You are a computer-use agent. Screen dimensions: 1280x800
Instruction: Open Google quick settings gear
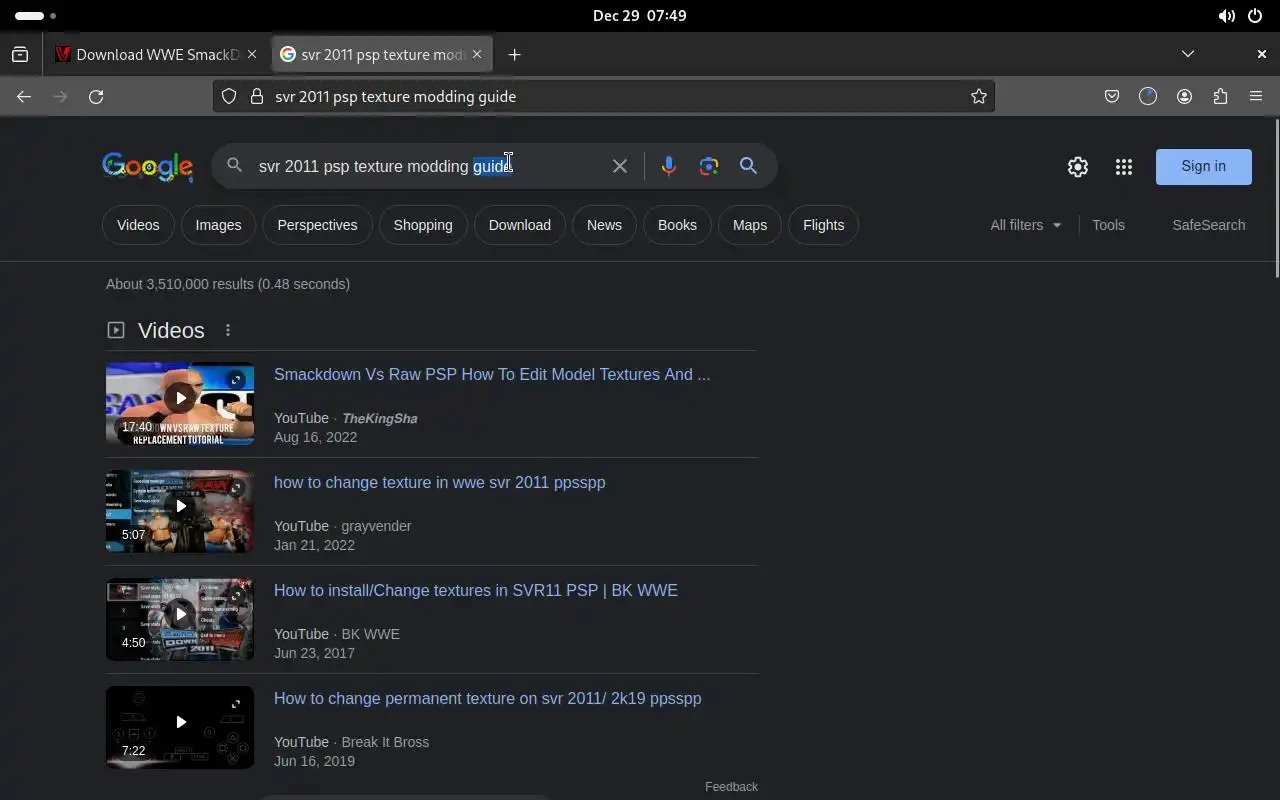(x=1077, y=167)
